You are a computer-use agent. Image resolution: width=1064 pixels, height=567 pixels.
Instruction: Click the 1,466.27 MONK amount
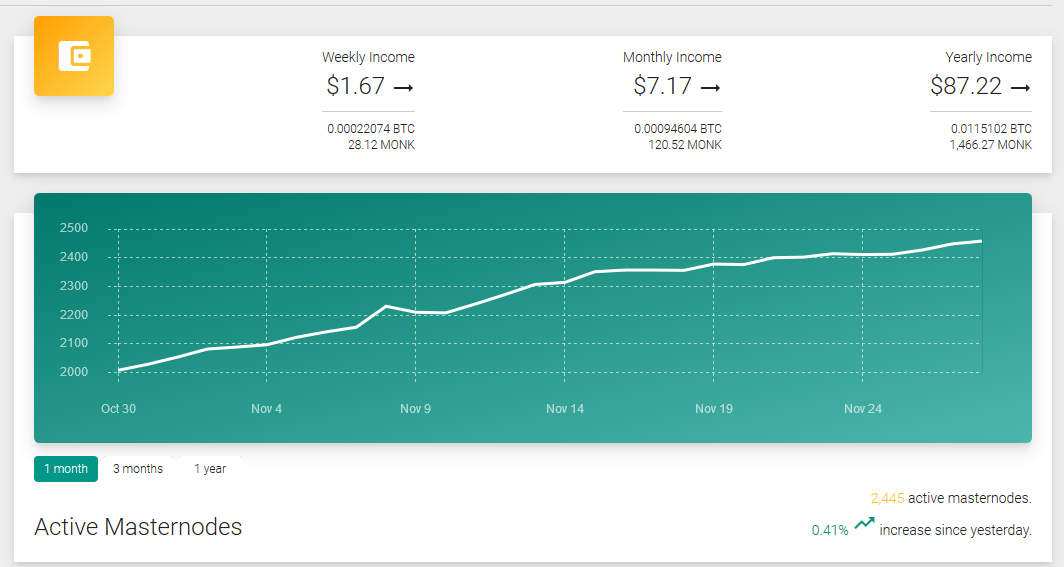click(x=990, y=144)
